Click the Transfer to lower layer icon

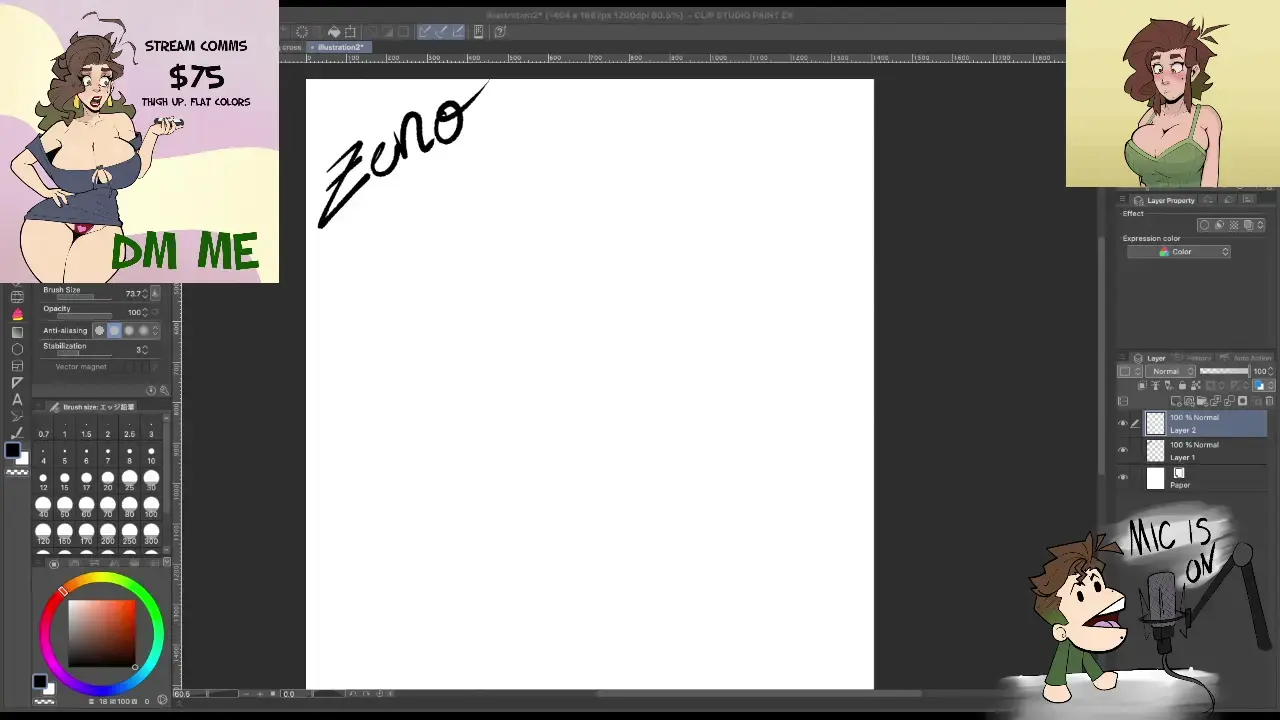1216,402
